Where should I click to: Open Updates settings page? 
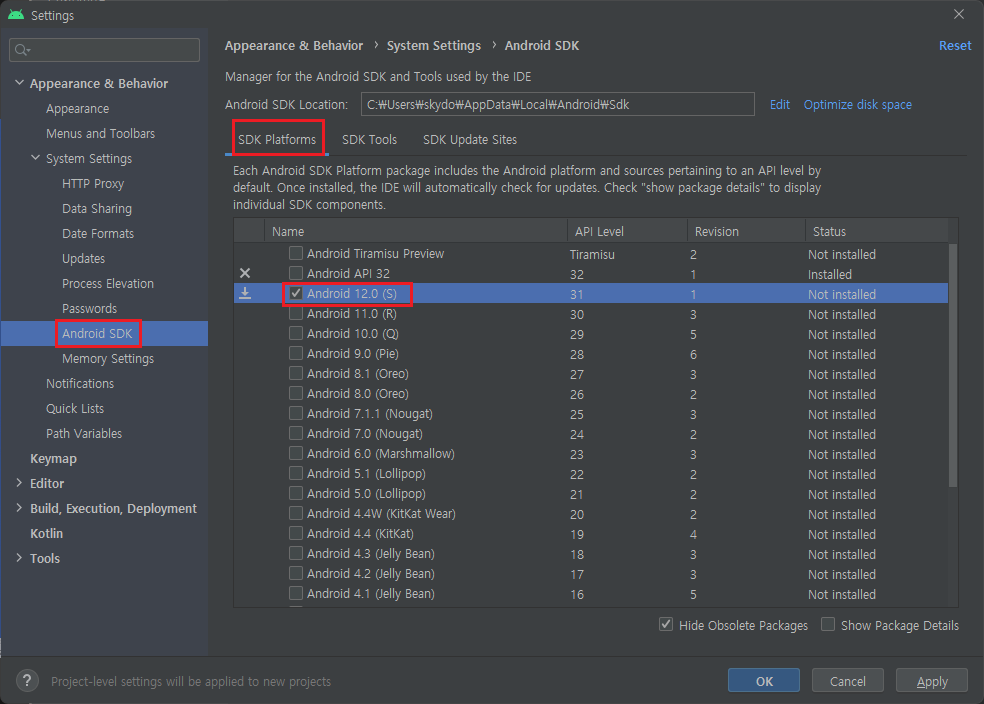(x=83, y=259)
